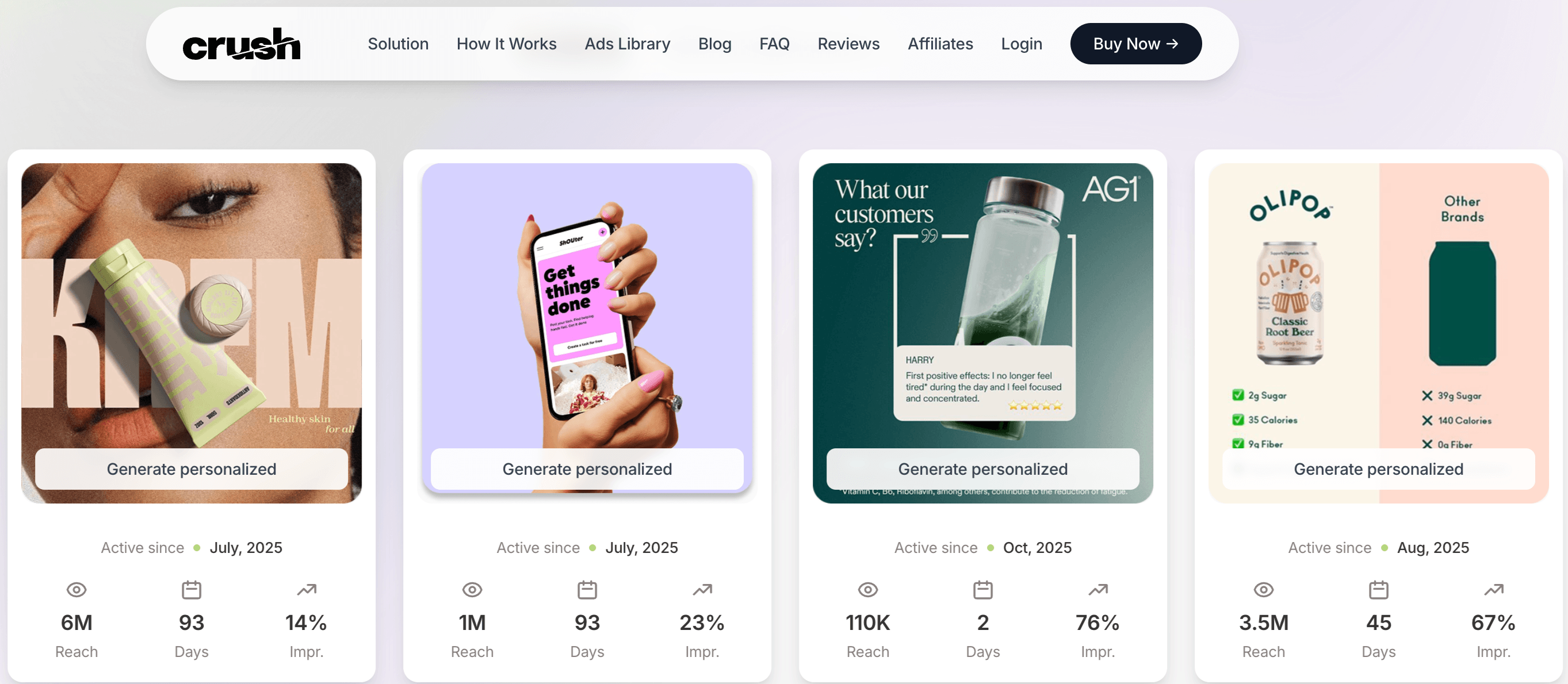The width and height of the screenshot is (1568, 684).
Task: Generate personalized ad from AG1 card
Action: [982, 469]
